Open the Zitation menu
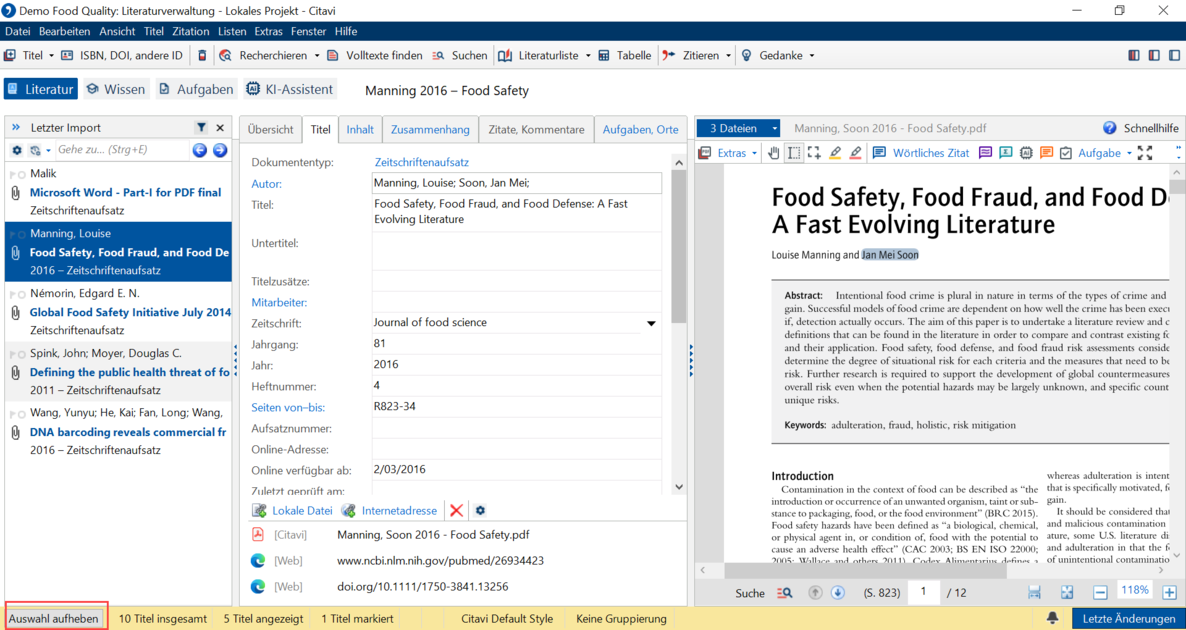 191,31
